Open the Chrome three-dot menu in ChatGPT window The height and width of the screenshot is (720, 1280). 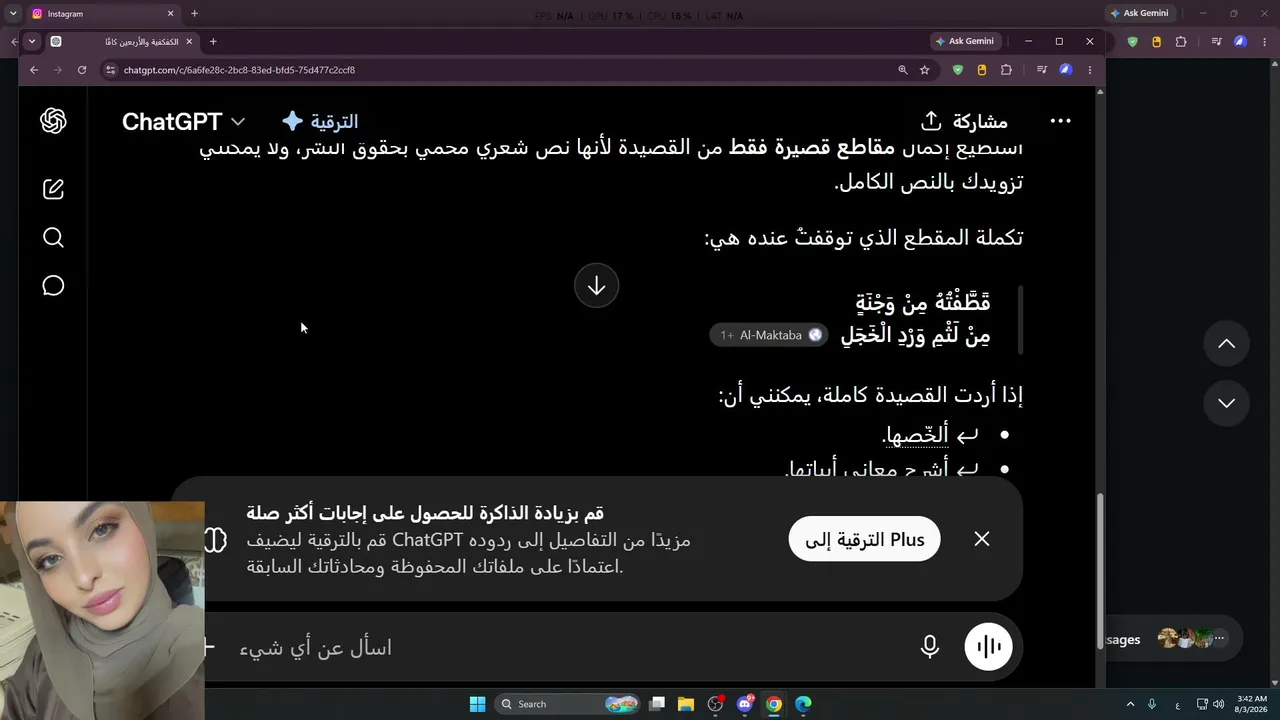point(1090,70)
